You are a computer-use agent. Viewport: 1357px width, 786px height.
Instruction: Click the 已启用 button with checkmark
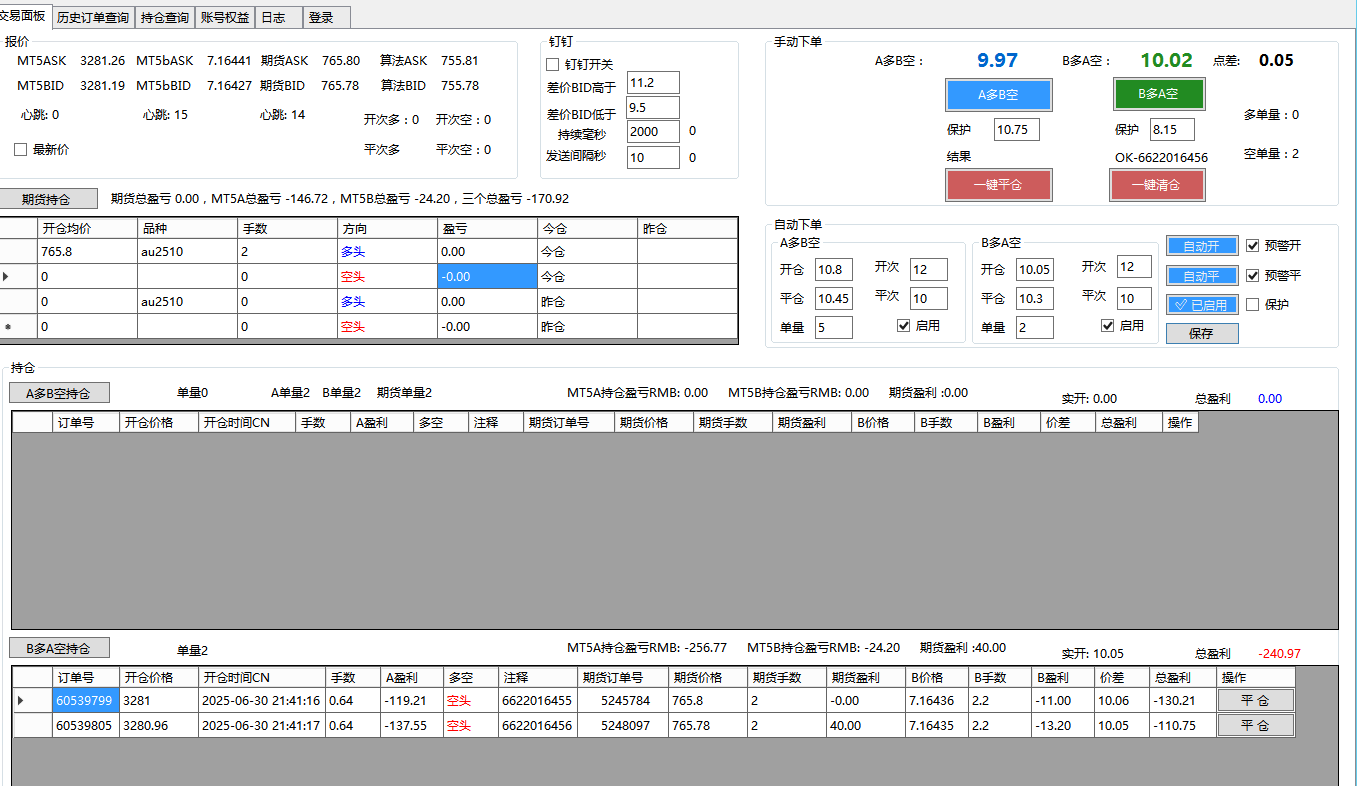pos(1201,304)
